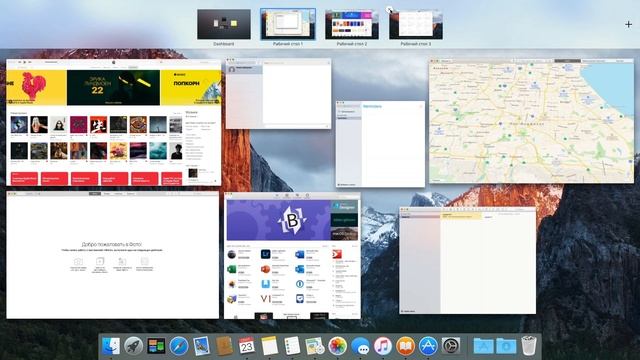Open App Store icon in Dock
Image resolution: width=640 pixels, height=360 pixels.
click(x=428, y=346)
